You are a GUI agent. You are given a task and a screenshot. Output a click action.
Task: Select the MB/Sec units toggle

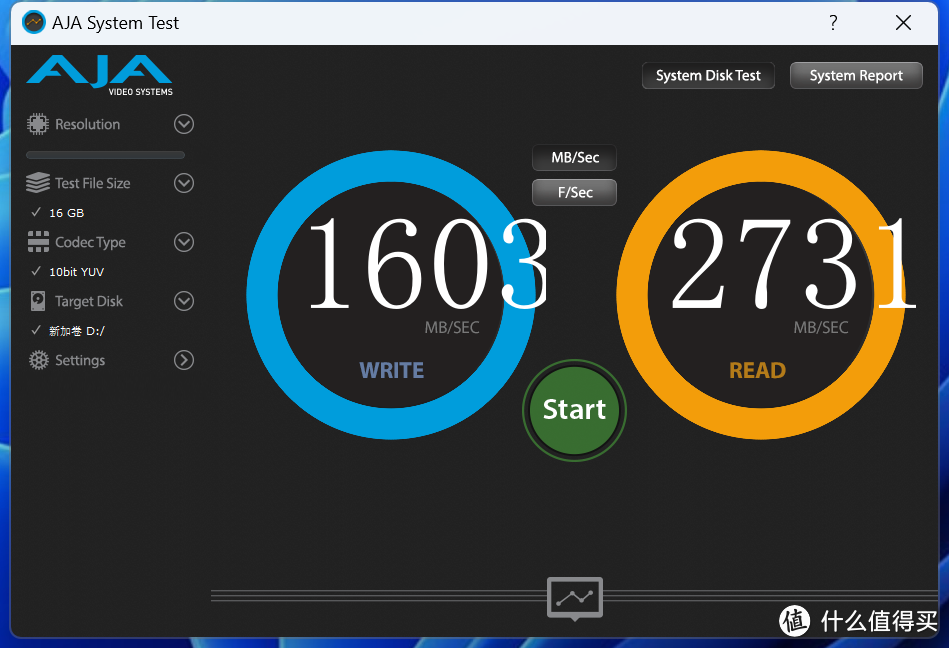[574, 158]
